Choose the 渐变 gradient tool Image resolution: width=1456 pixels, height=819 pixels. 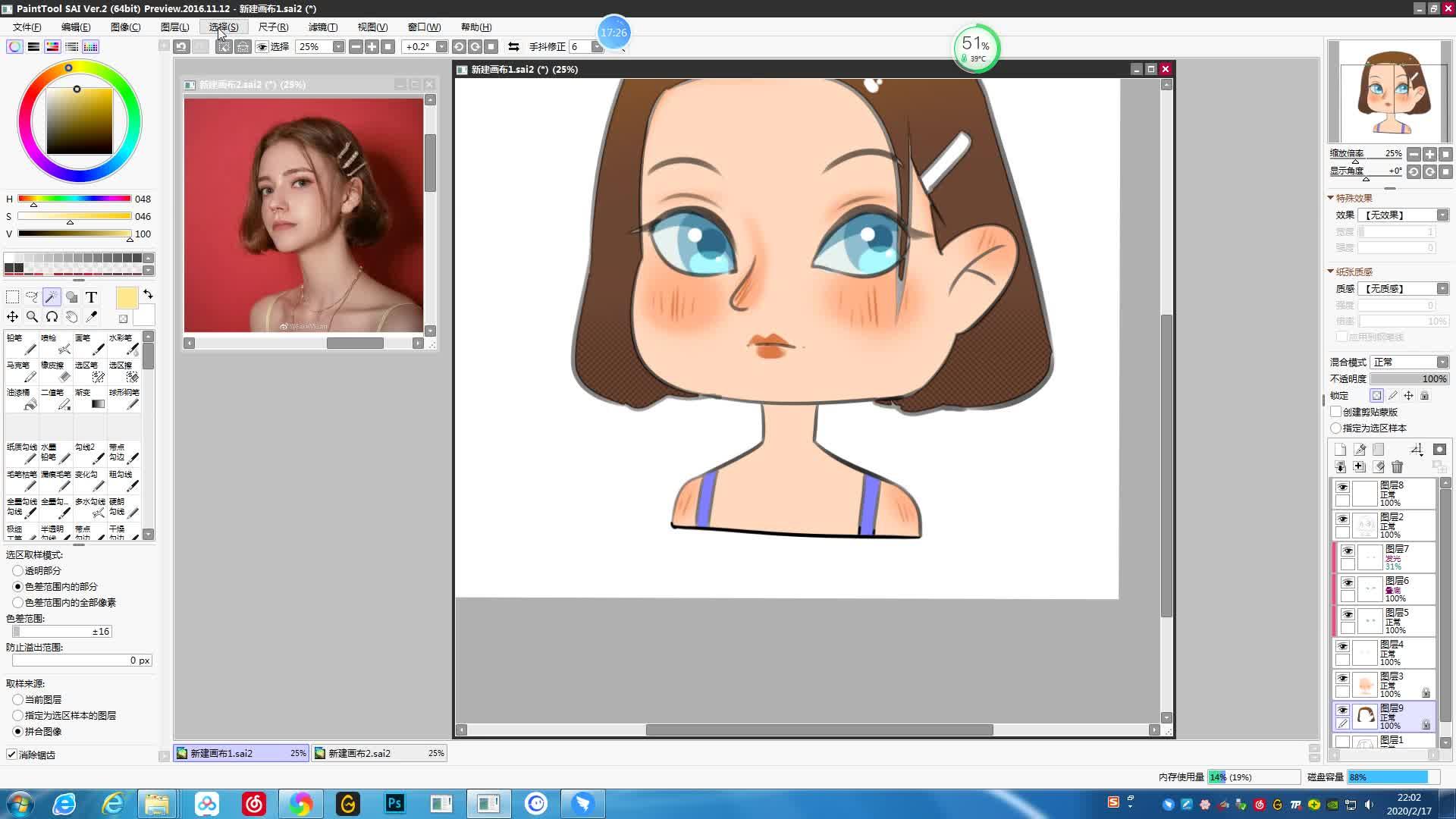(91, 399)
